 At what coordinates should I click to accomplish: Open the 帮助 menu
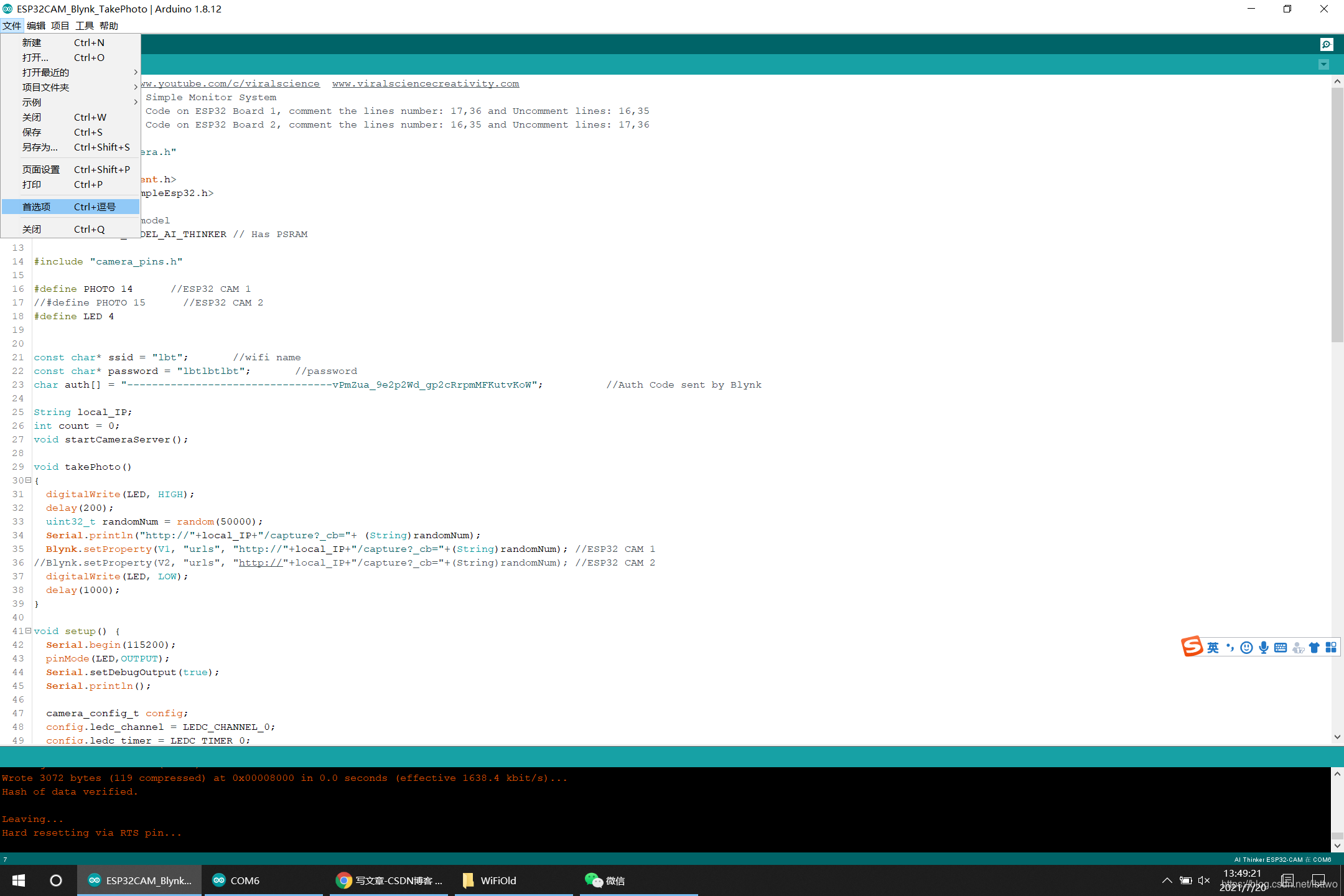109,26
